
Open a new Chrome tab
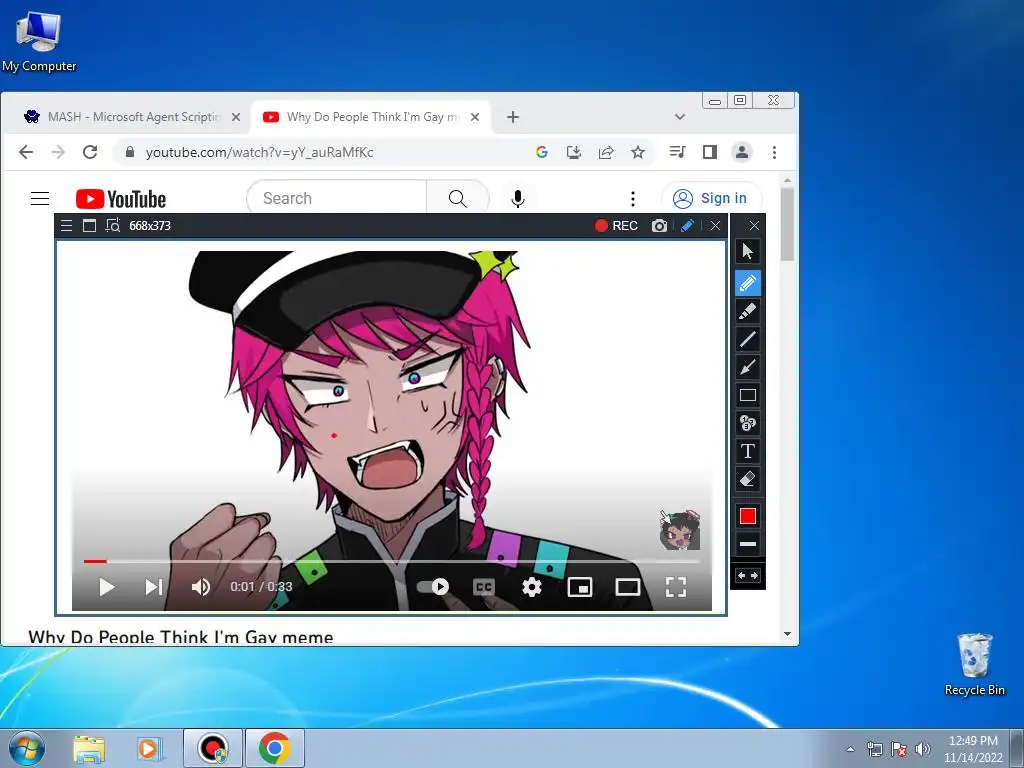click(x=513, y=117)
